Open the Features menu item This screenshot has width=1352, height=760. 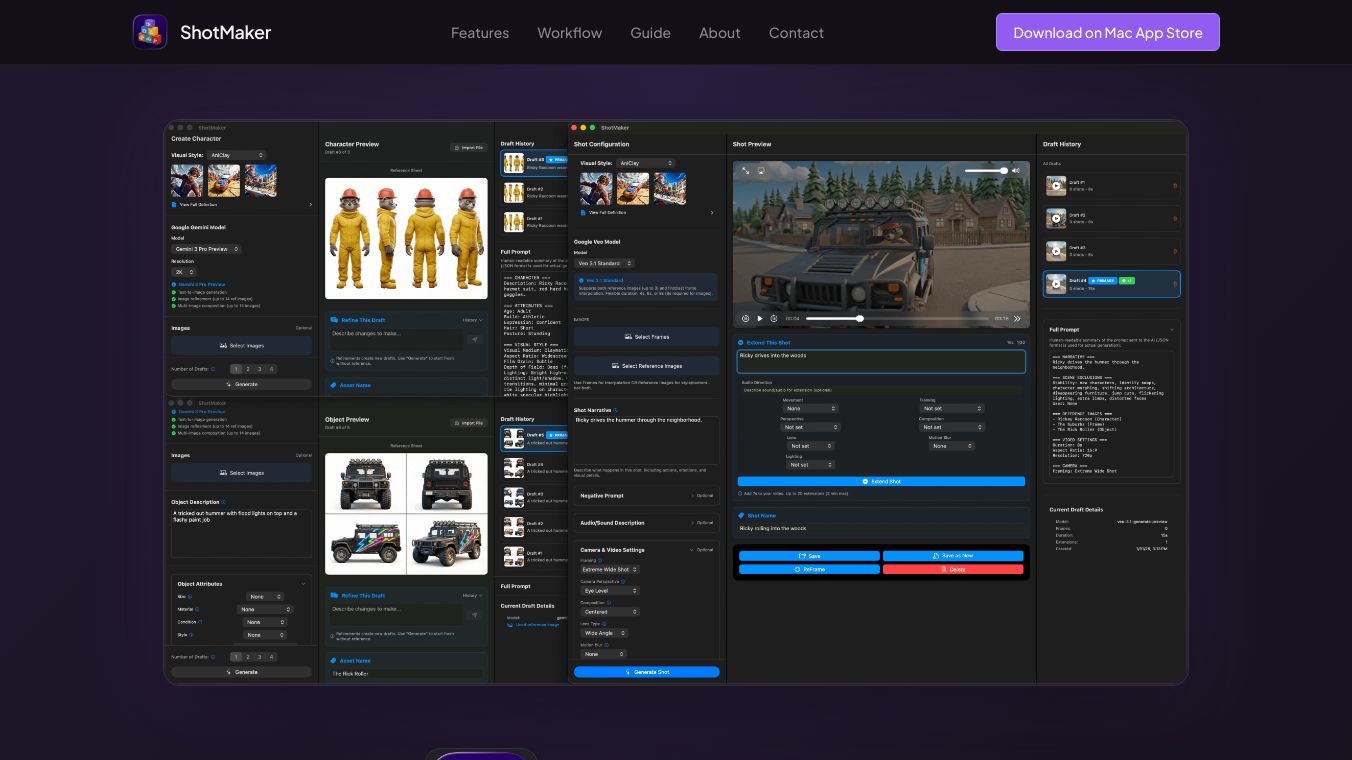[x=480, y=33]
